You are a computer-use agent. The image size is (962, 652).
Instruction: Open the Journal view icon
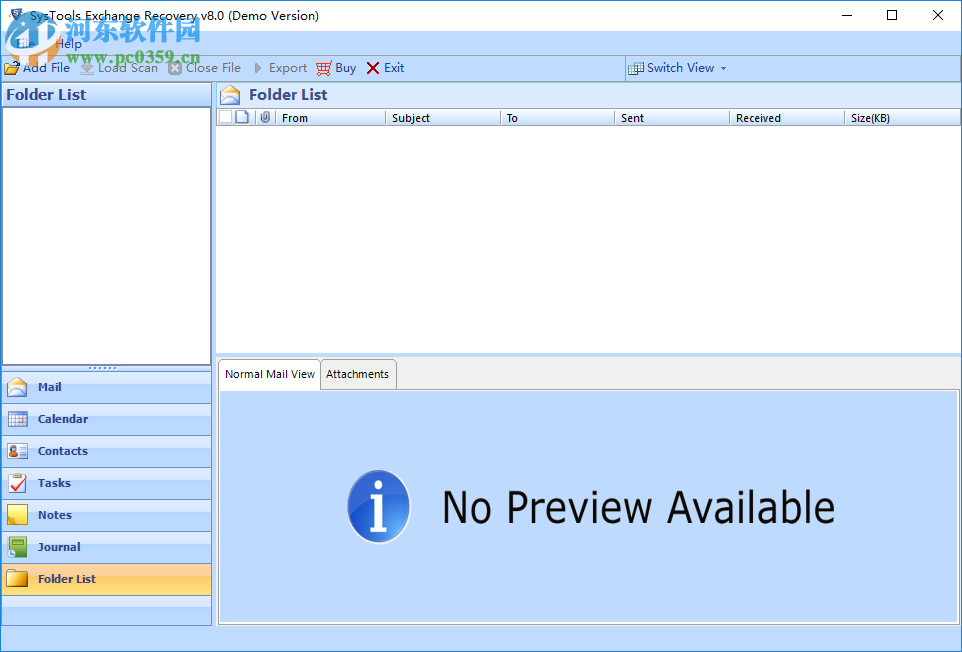pos(17,547)
